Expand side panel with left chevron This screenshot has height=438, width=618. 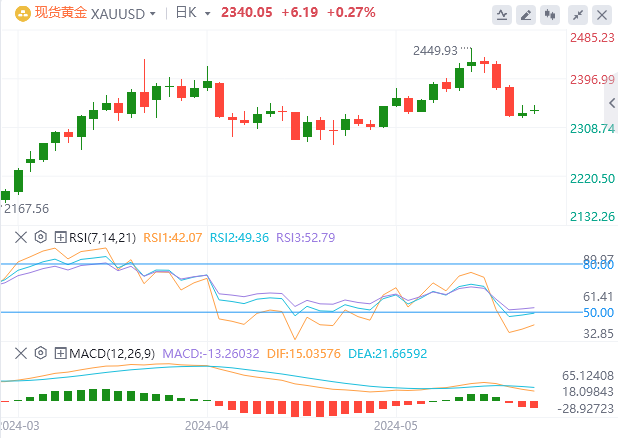pos(612,103)
